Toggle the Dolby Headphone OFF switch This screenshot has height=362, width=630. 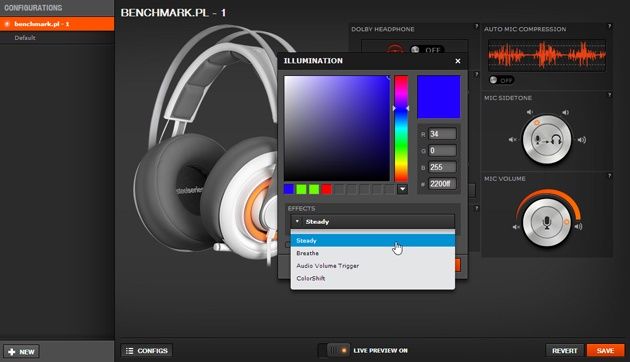427,50
